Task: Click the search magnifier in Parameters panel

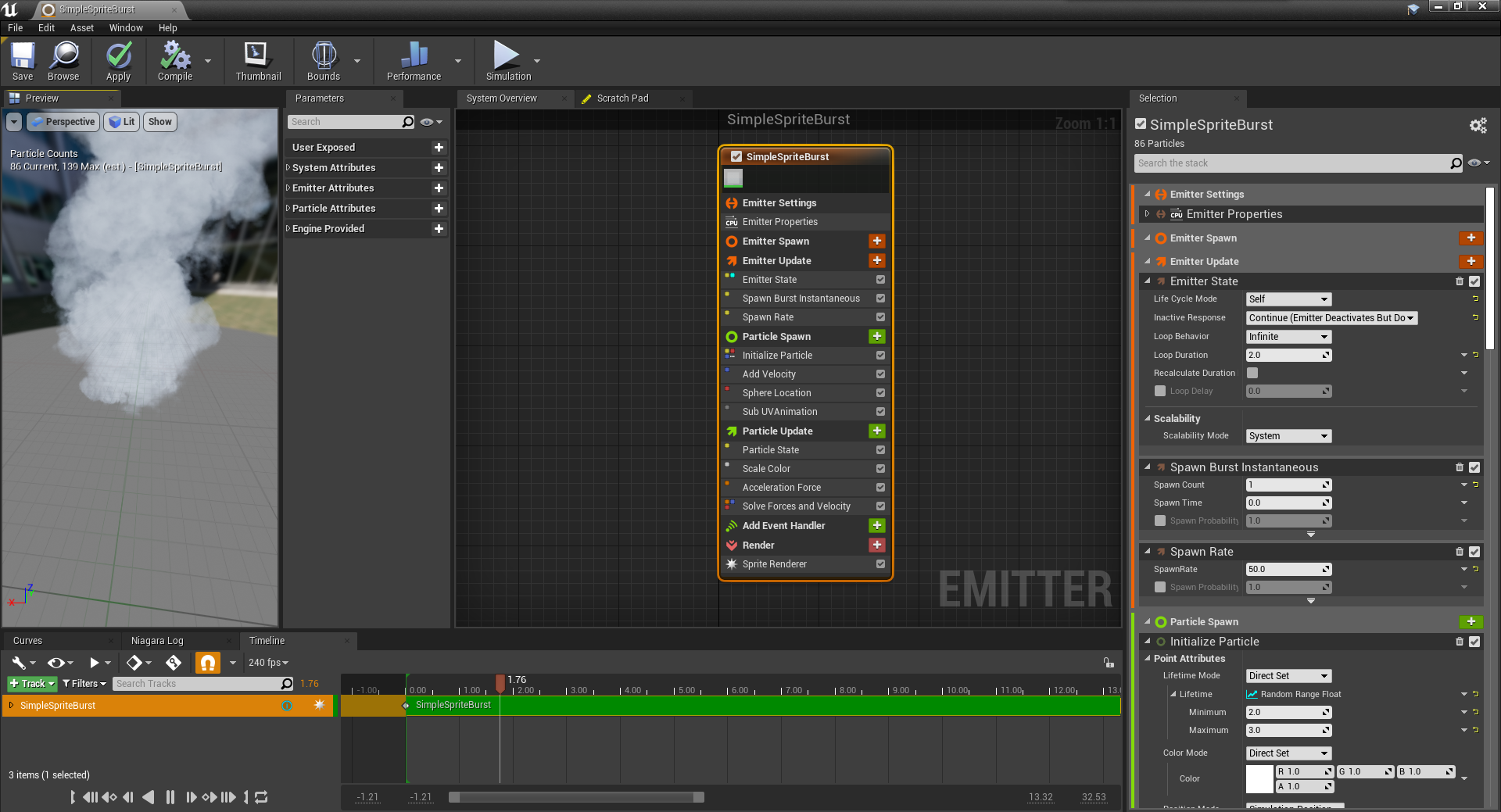Action: pyautogui.click(x=407, y=122)
